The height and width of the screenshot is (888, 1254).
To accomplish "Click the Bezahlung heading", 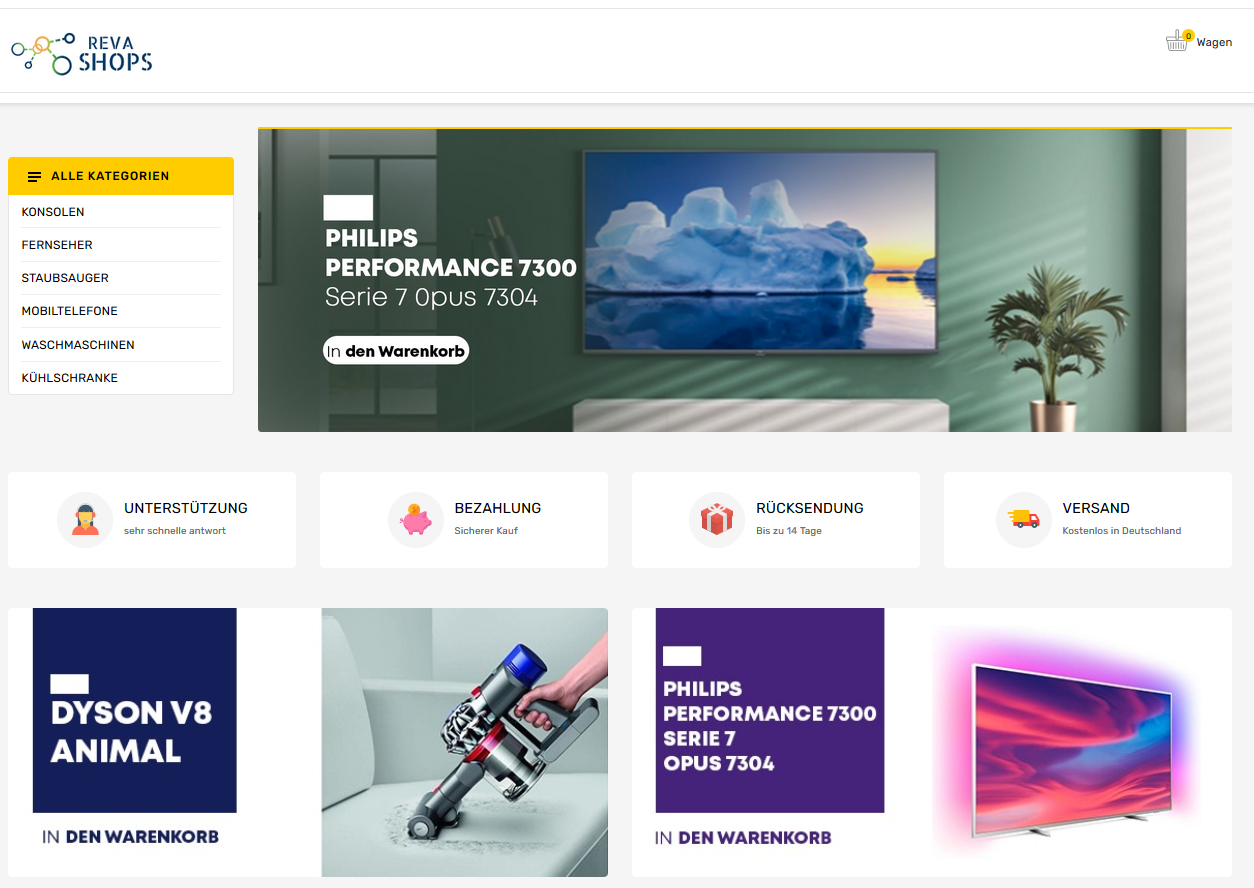I will [x=498, y=508].
